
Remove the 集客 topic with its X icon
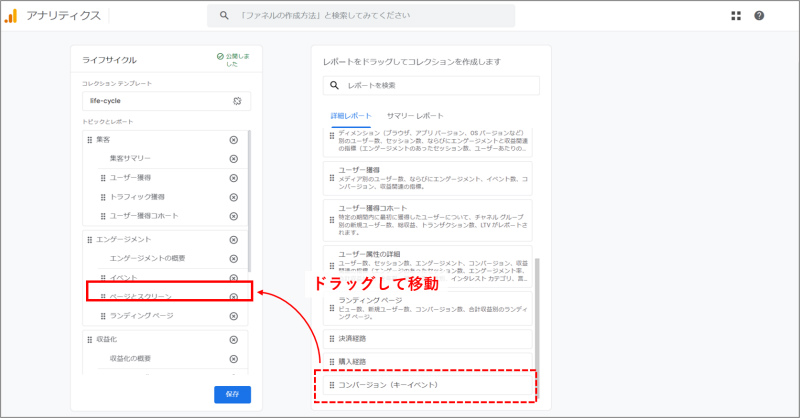234,140
